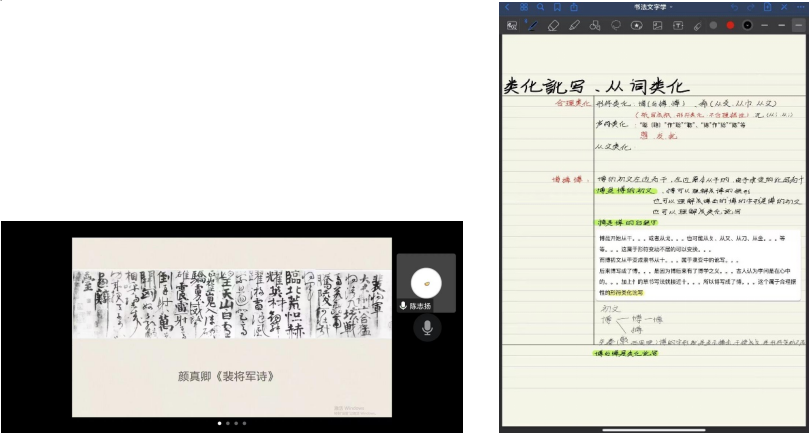Select the medium stroke width
Image resolution: width=809 pixels, height=433 pixels.
click(782, 25)
